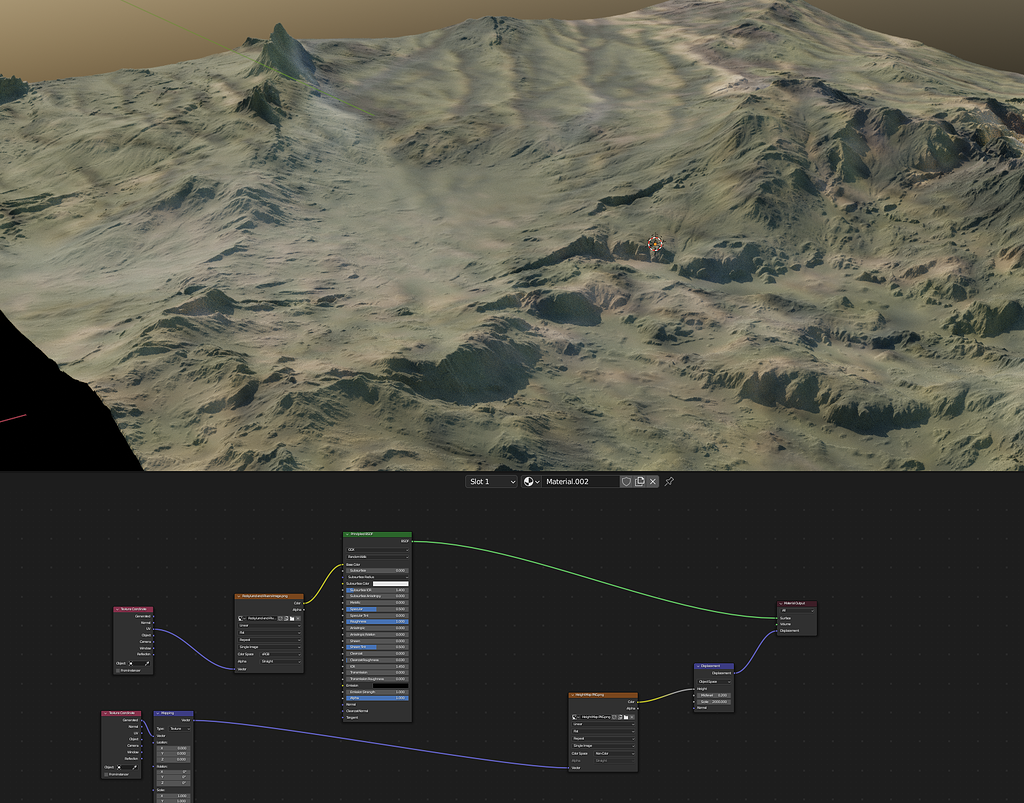The height and width of the screenshot is (803, 1024).
Task: Toggle the pin icon beside material name
Action: click(669, 482)
